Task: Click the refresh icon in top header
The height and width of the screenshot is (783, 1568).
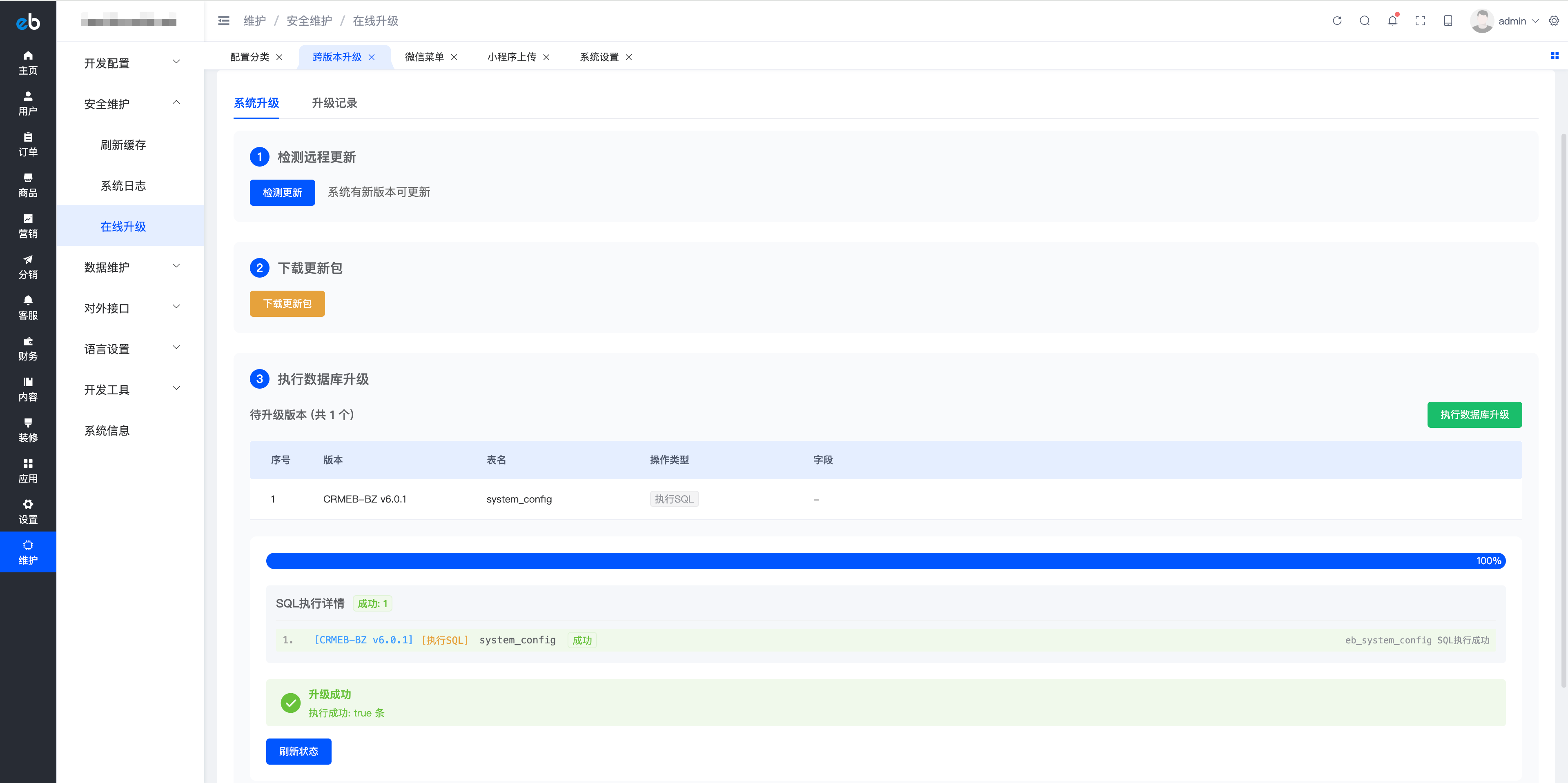Action: tap(1337, 21)
